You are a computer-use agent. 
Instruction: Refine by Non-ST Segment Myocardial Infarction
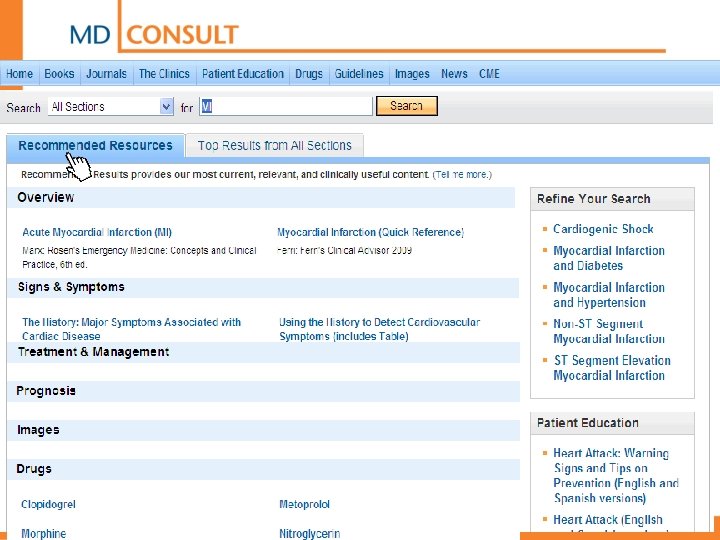[609, 331]
